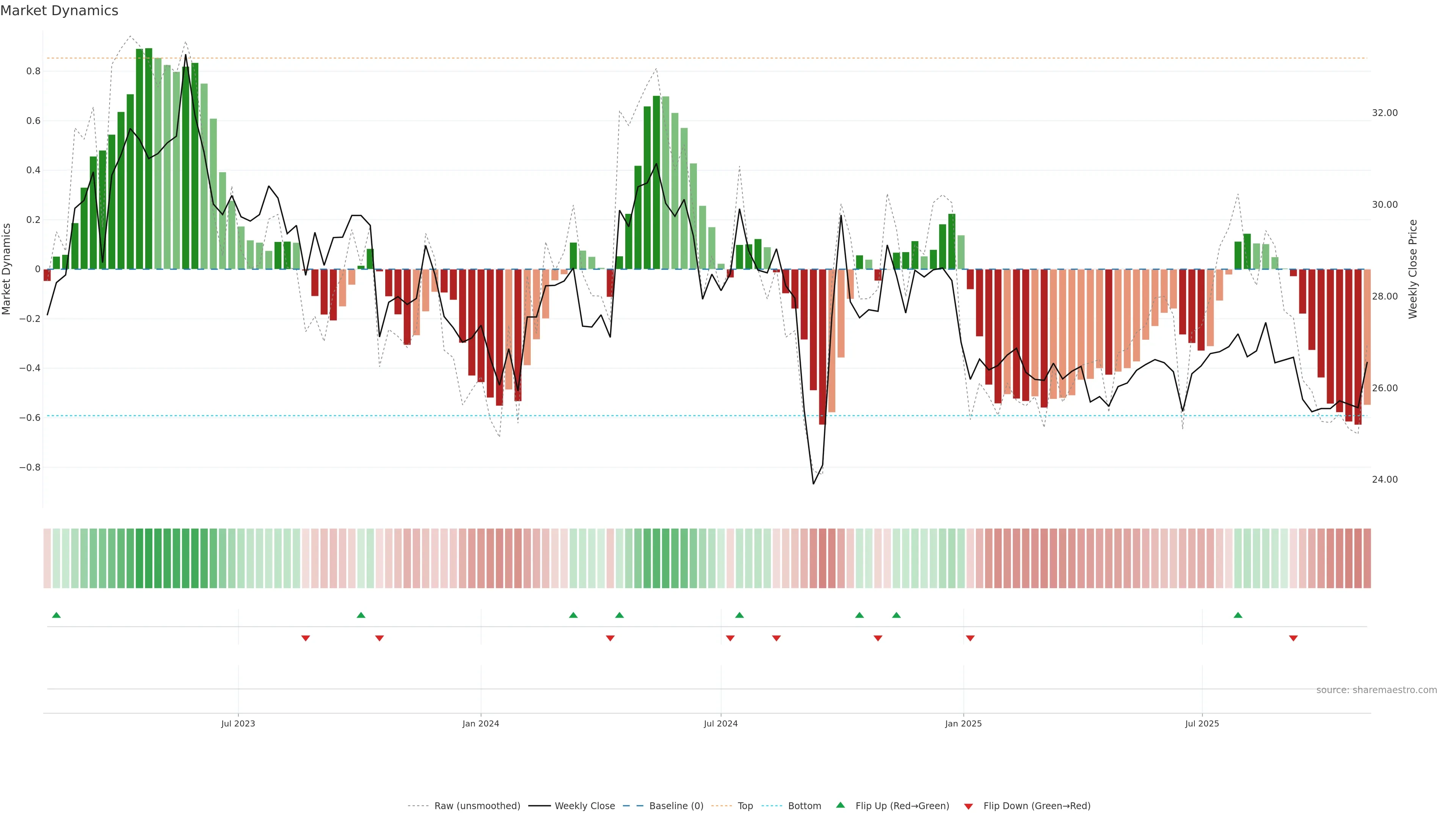
Task: Select the green flip-up marker just after Jul 2024
Action: pyautogui.click(x=739, y=615)
